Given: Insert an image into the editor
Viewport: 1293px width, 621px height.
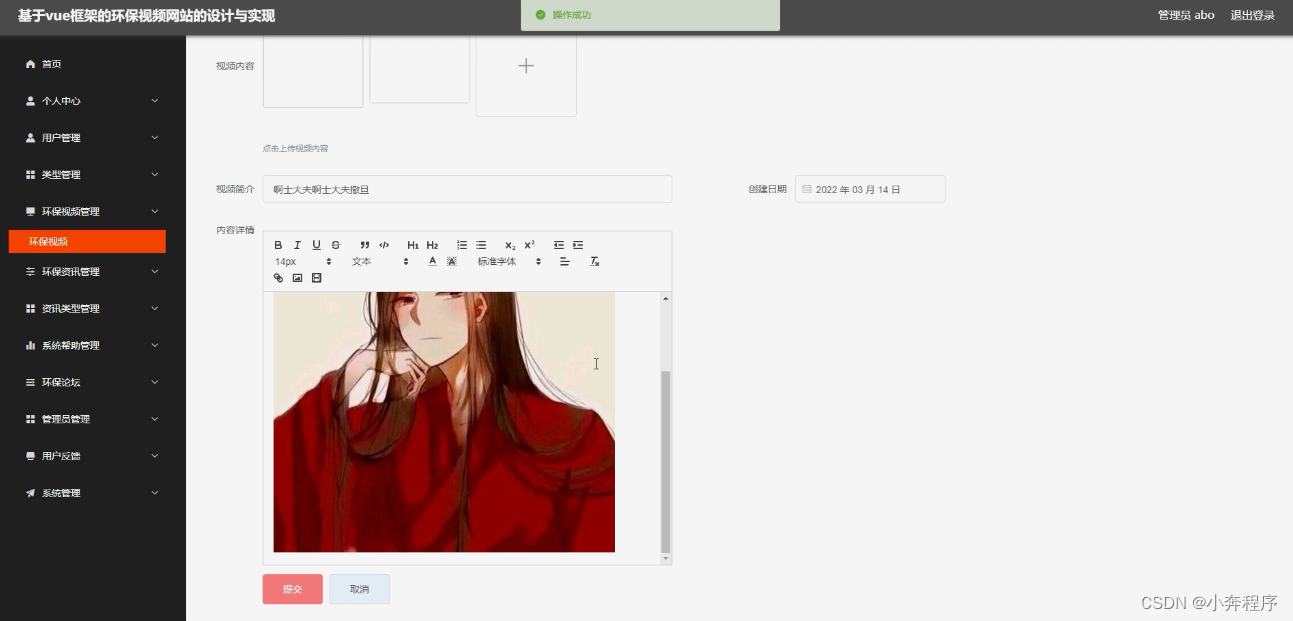Looking at the screenshot, I should pos(297,278).
